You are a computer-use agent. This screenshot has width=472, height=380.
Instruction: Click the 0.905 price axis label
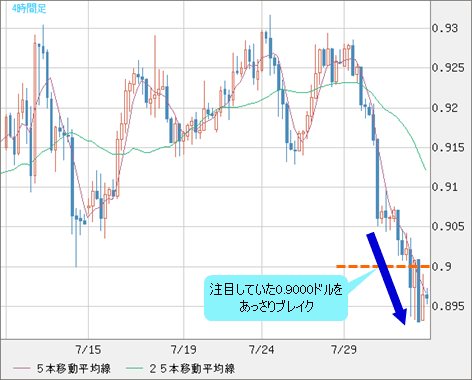pos(448,227)
